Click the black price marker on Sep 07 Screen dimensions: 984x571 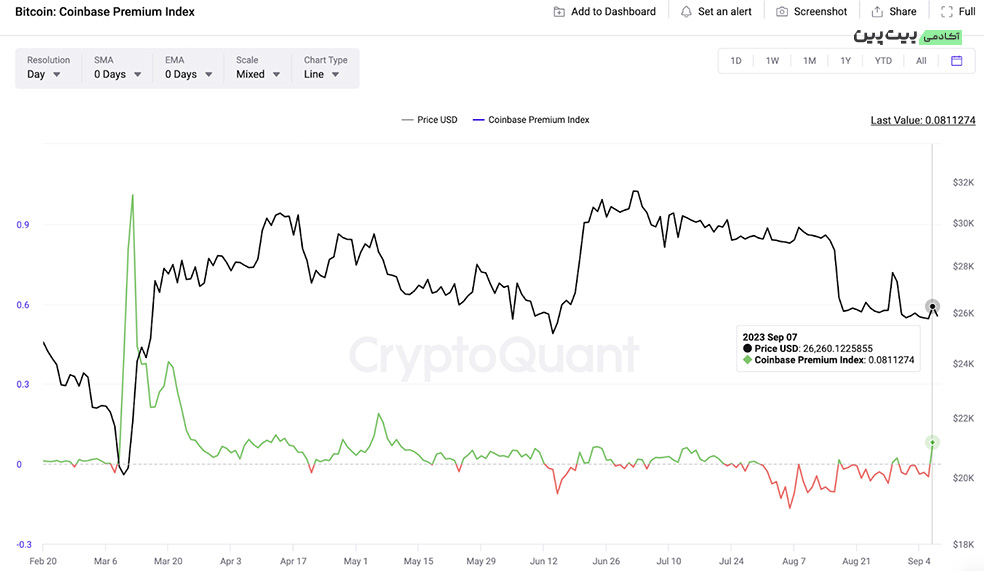tap(933, 307)
